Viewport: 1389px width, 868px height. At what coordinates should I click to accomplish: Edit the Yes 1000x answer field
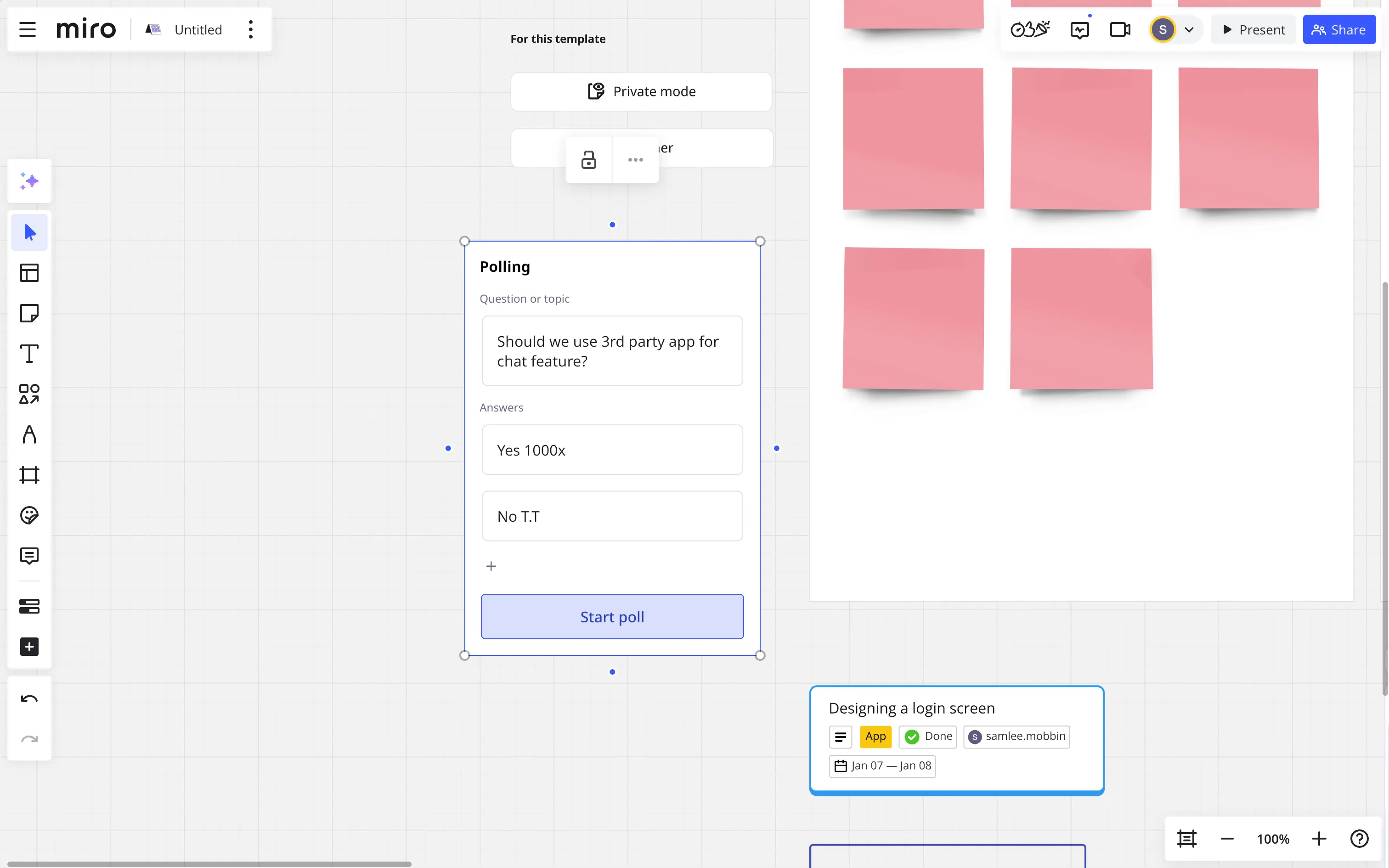click(x=612, y=450)
